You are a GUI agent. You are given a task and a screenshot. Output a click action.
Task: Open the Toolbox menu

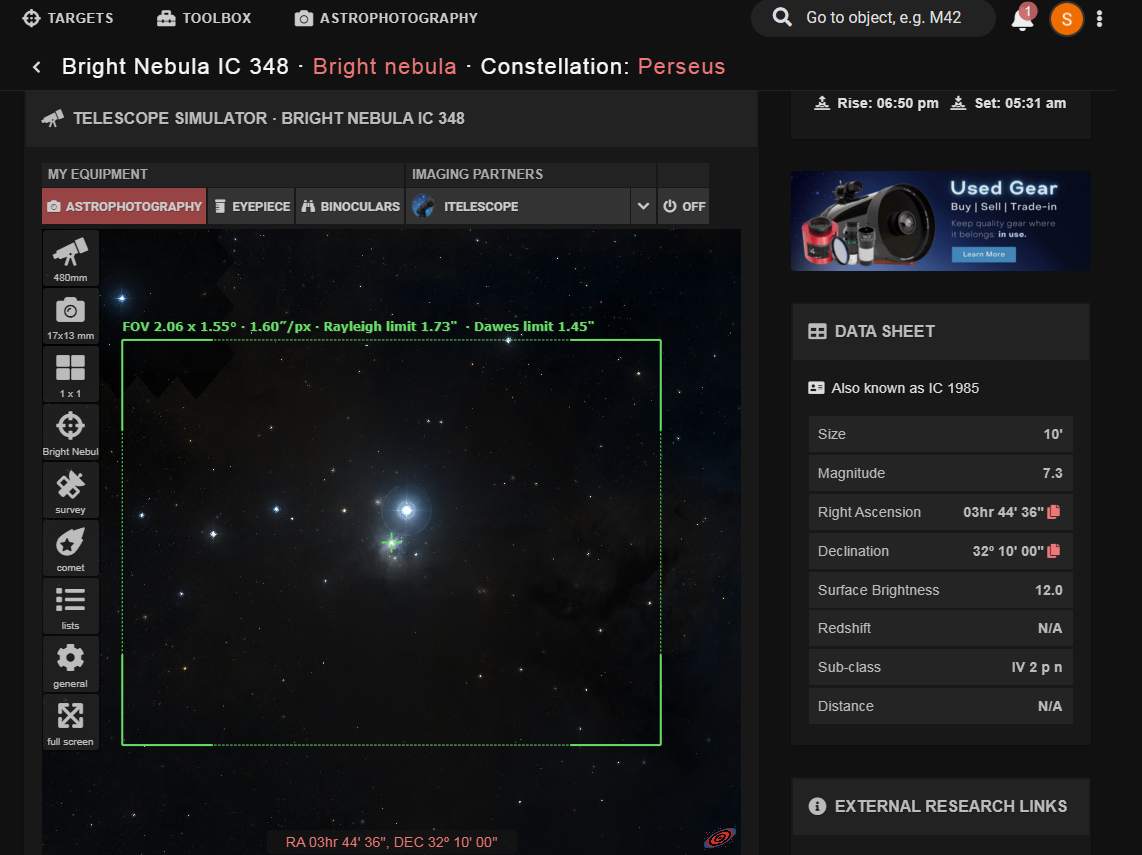(x=204, y=18)
